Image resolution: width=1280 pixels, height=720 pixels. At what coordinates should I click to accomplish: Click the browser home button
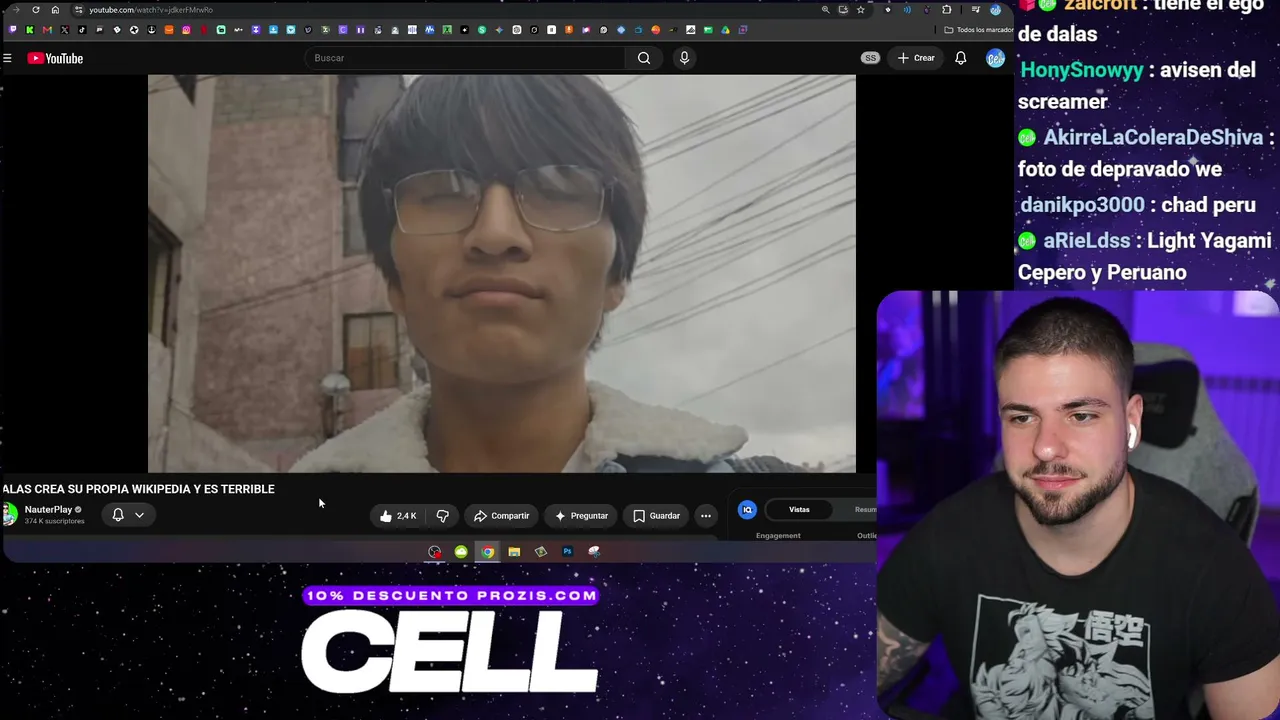(x=55, y=10)
